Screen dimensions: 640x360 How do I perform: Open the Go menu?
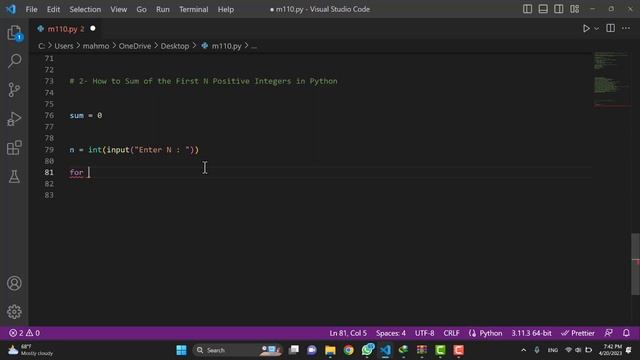click(x=141, y=9)
